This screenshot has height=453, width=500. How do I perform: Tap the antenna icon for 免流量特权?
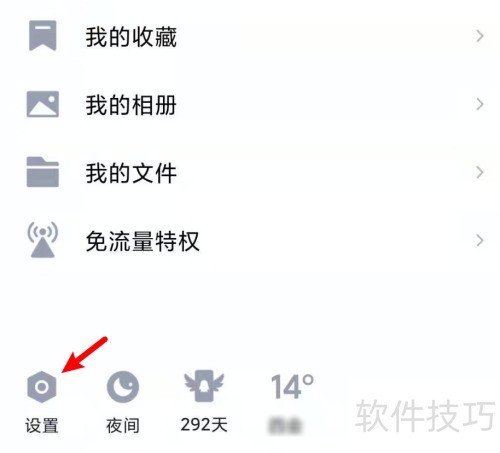[43, 240]
